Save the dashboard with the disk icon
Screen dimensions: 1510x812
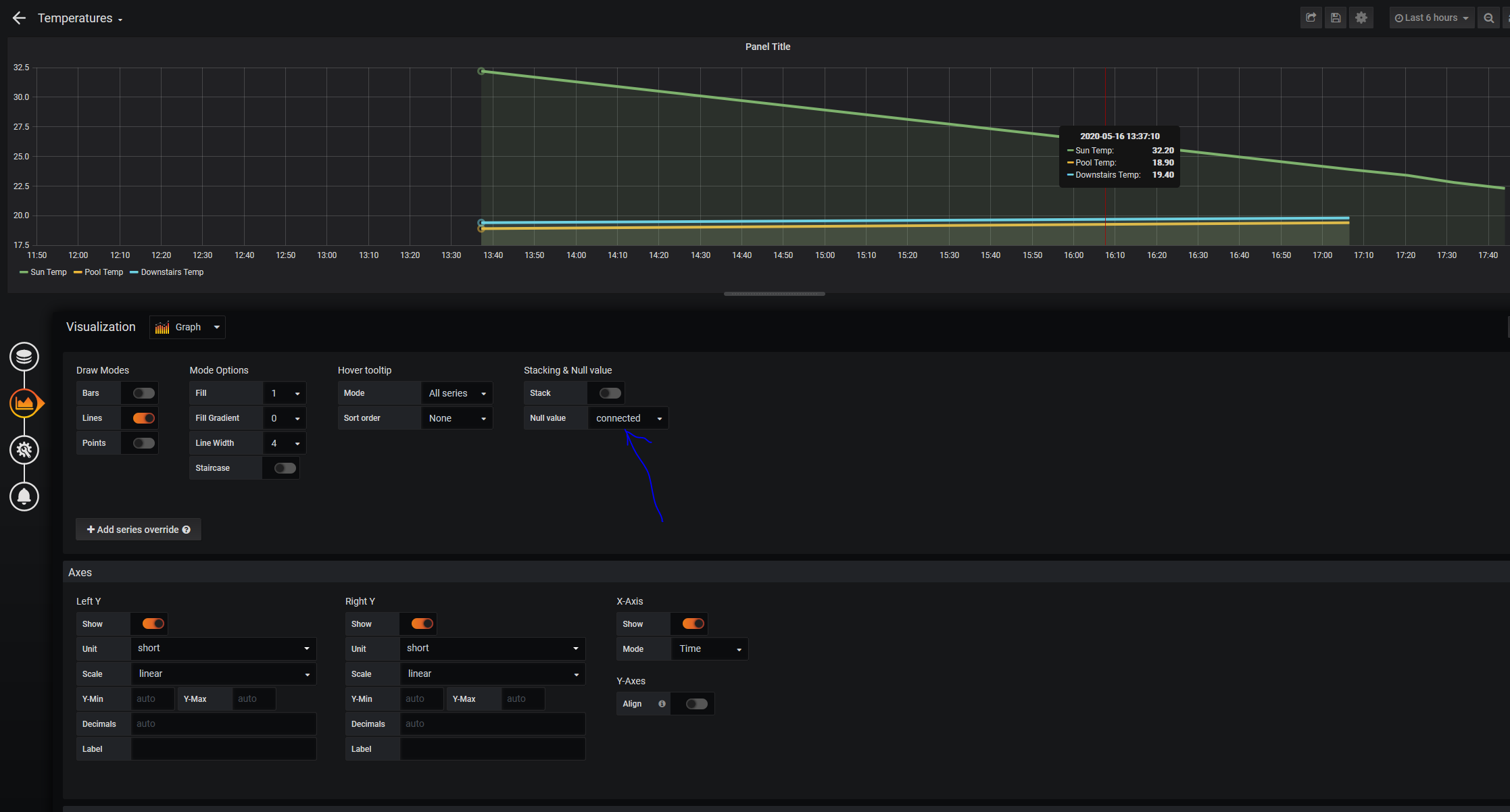point(1335,18)
